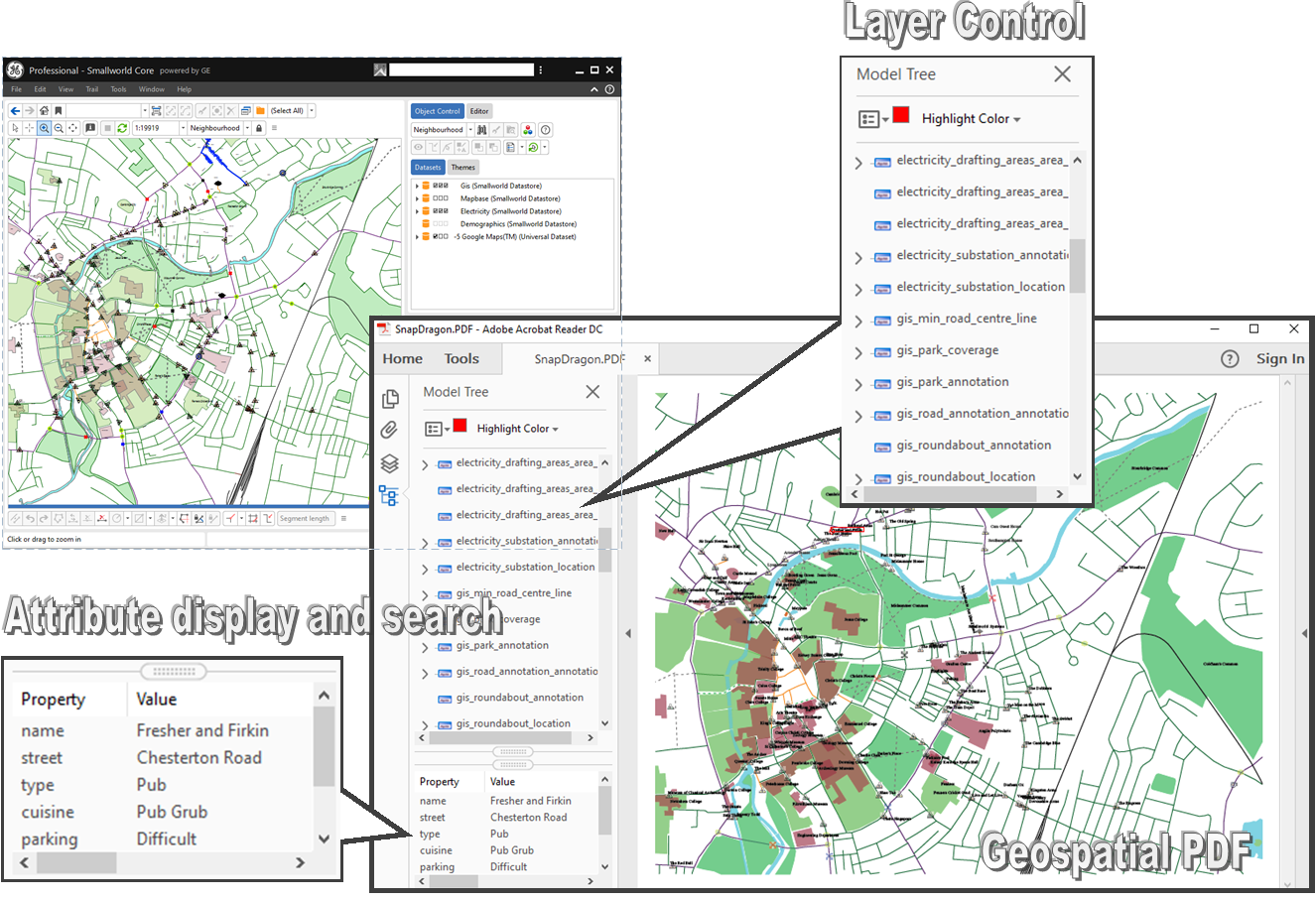This screenshot has width=1316, height=902.
Task: Collapse the Smallworld ribbon with chevron icon
Action: (594, 89)
